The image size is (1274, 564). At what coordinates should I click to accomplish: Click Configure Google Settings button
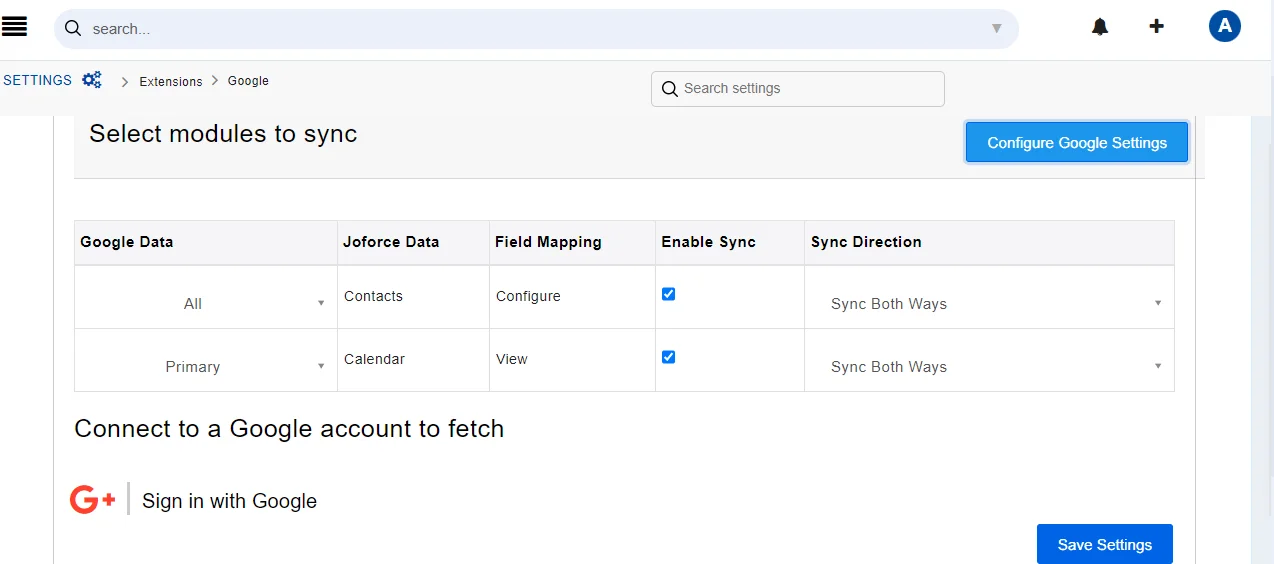tap(1077, 142)
